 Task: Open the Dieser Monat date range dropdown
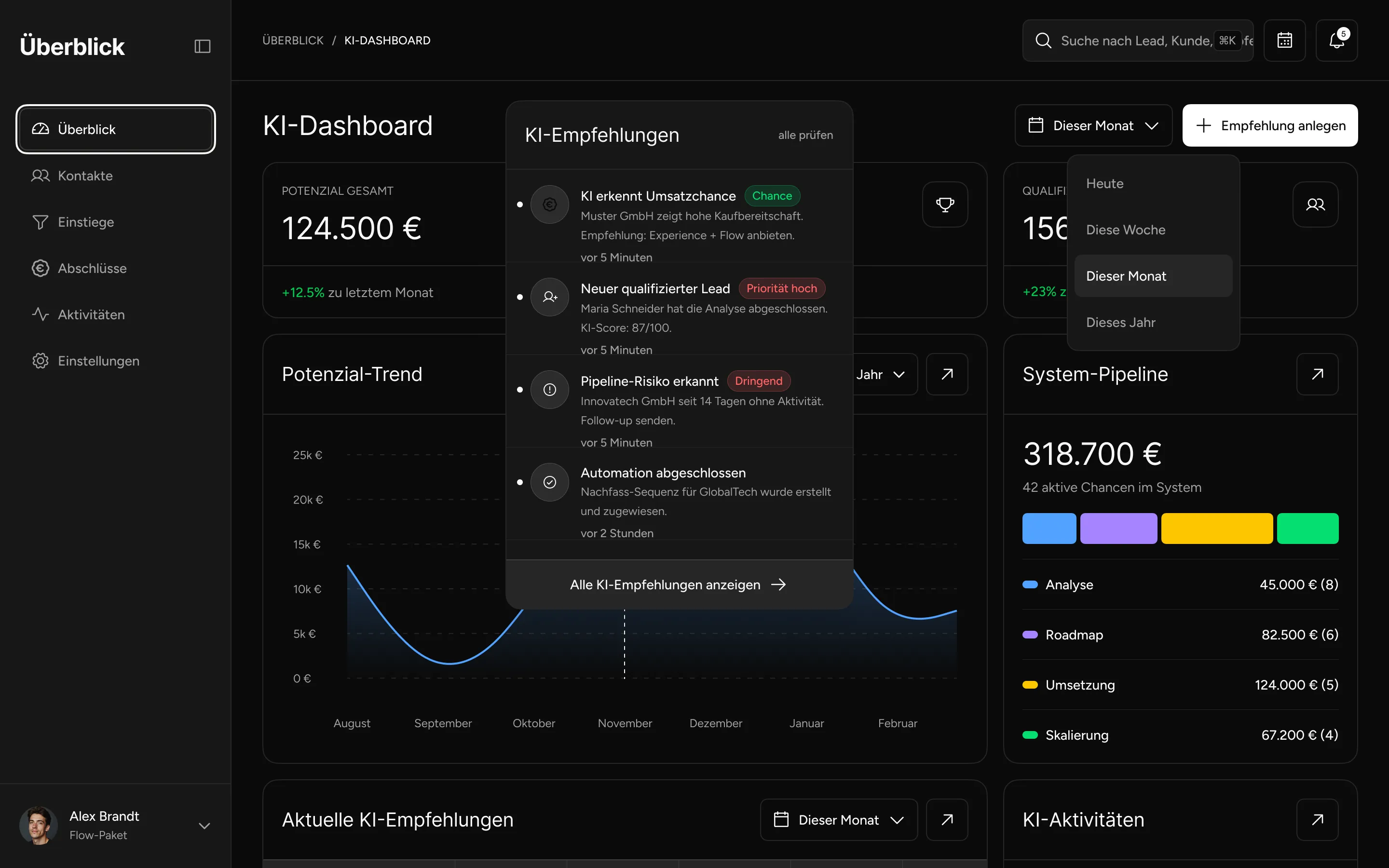pyautogui.click(x=1093, y=125)
